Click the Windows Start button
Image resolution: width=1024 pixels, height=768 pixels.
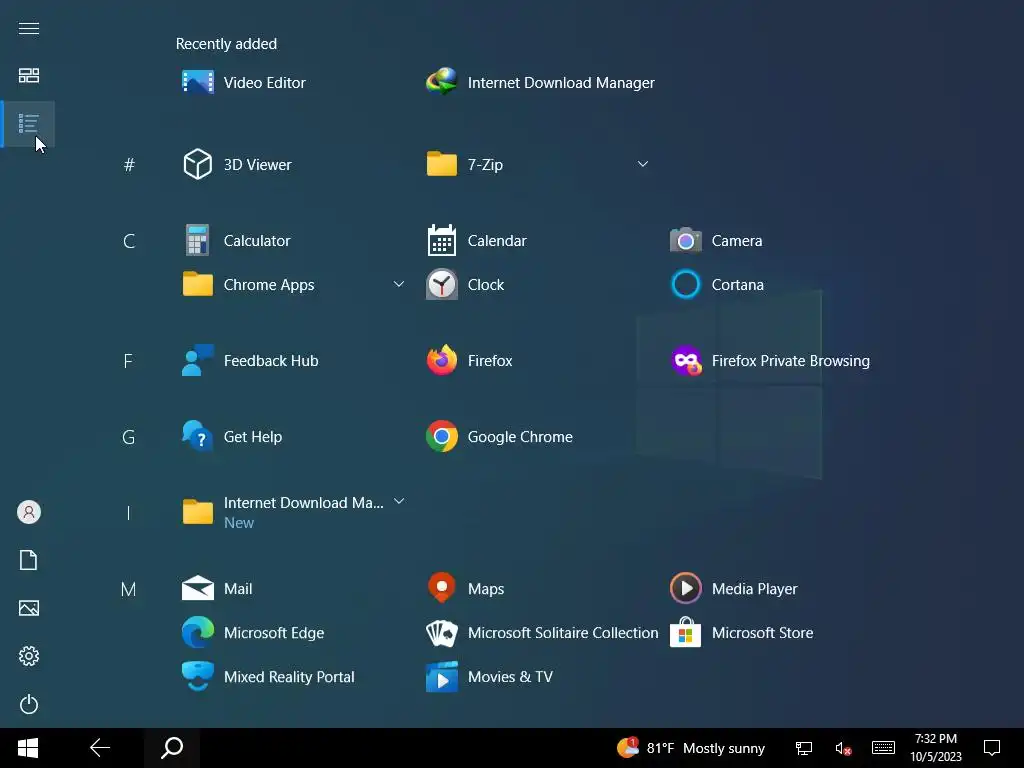[x=28, y=748]
